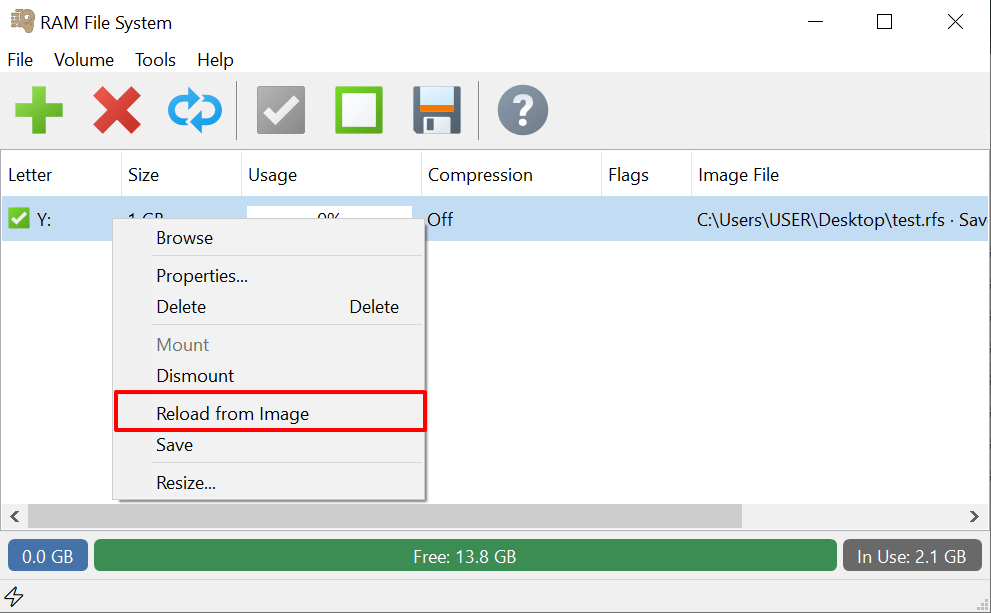Click the green plus add volume icon
This screenshot has height=613, width=991.
point(39,110)
